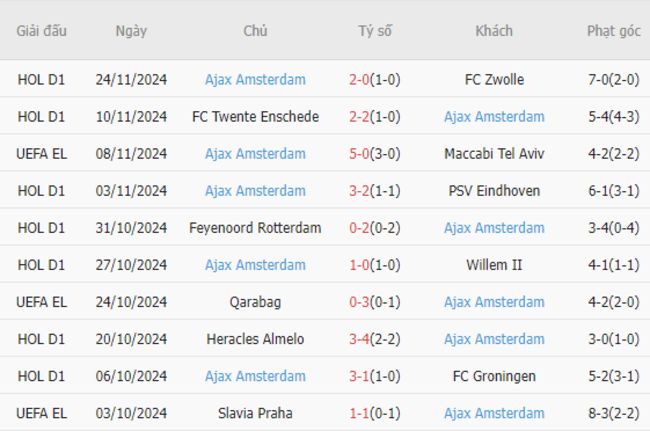Open FC Groningen team link
The image size is (650, 431).
(x=494, y=376)
